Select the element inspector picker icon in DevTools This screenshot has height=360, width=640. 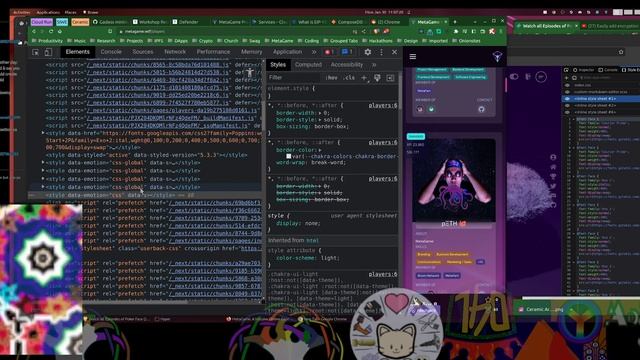(x=36, y=52)
